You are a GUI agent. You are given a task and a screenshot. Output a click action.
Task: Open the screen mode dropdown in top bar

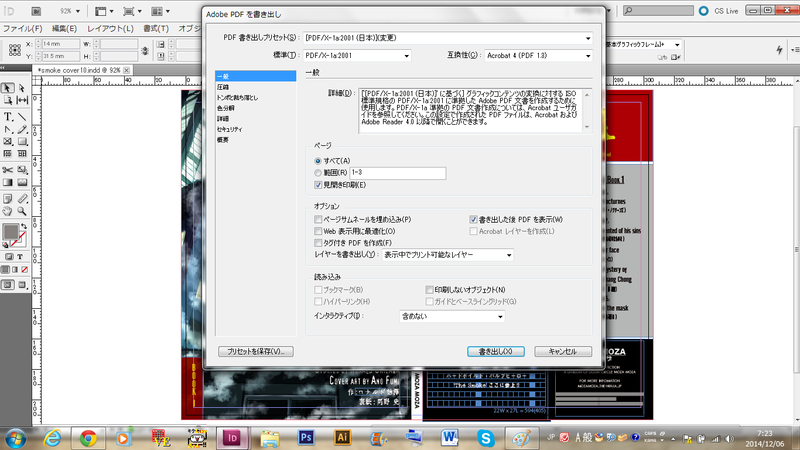click(x=132, y=11)
